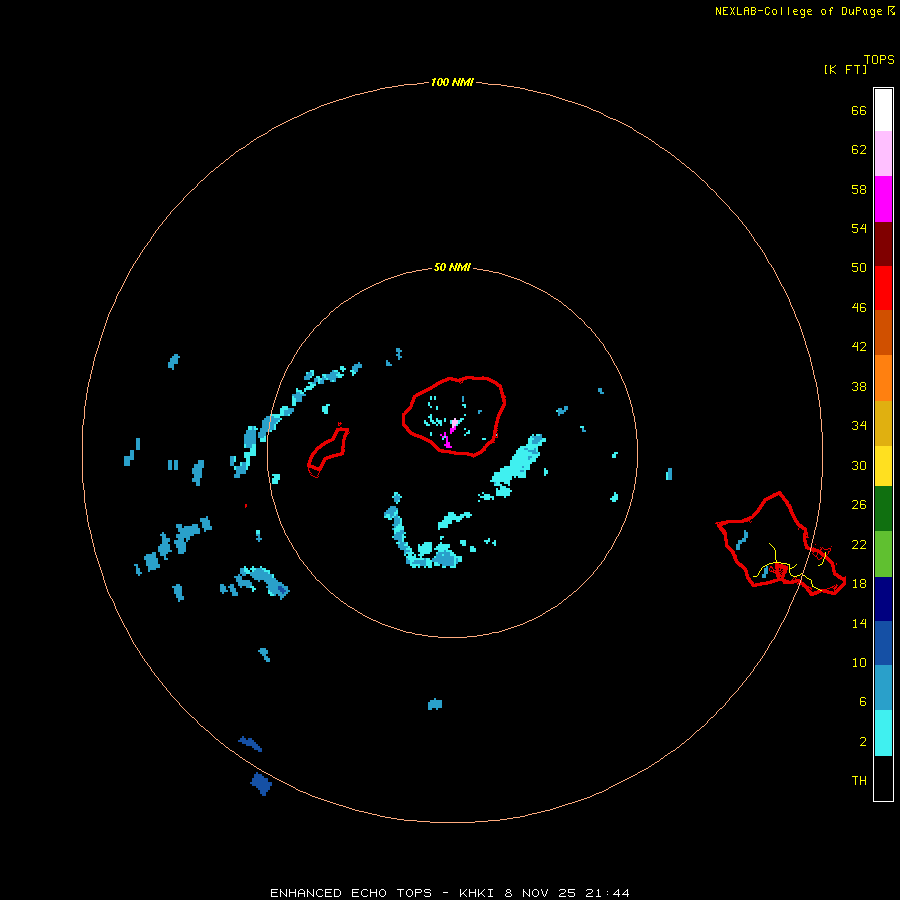The height and width of the screenshot is (900, 900).
Task: Click the light green legend band
Action: 883,554
